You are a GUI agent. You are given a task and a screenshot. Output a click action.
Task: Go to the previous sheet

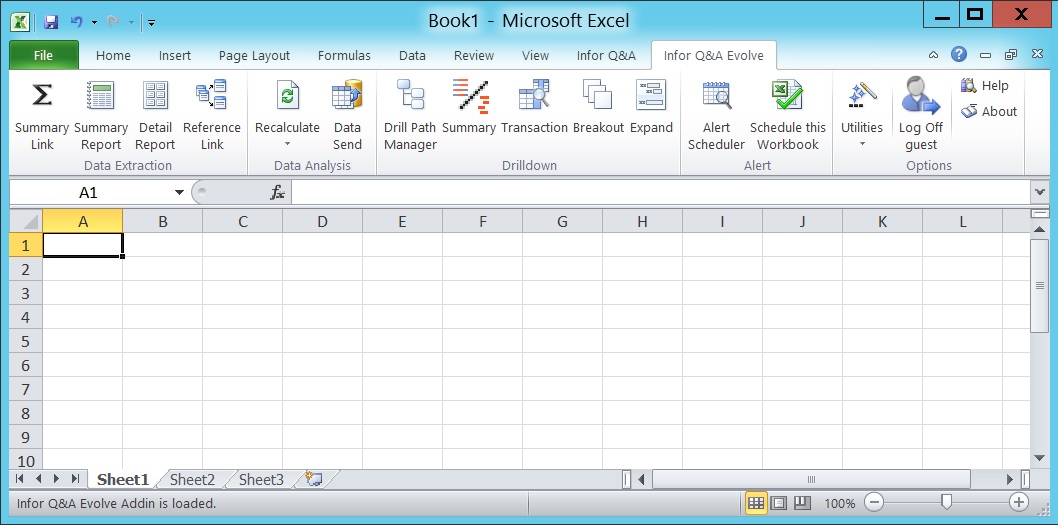[x=38, y=479]
